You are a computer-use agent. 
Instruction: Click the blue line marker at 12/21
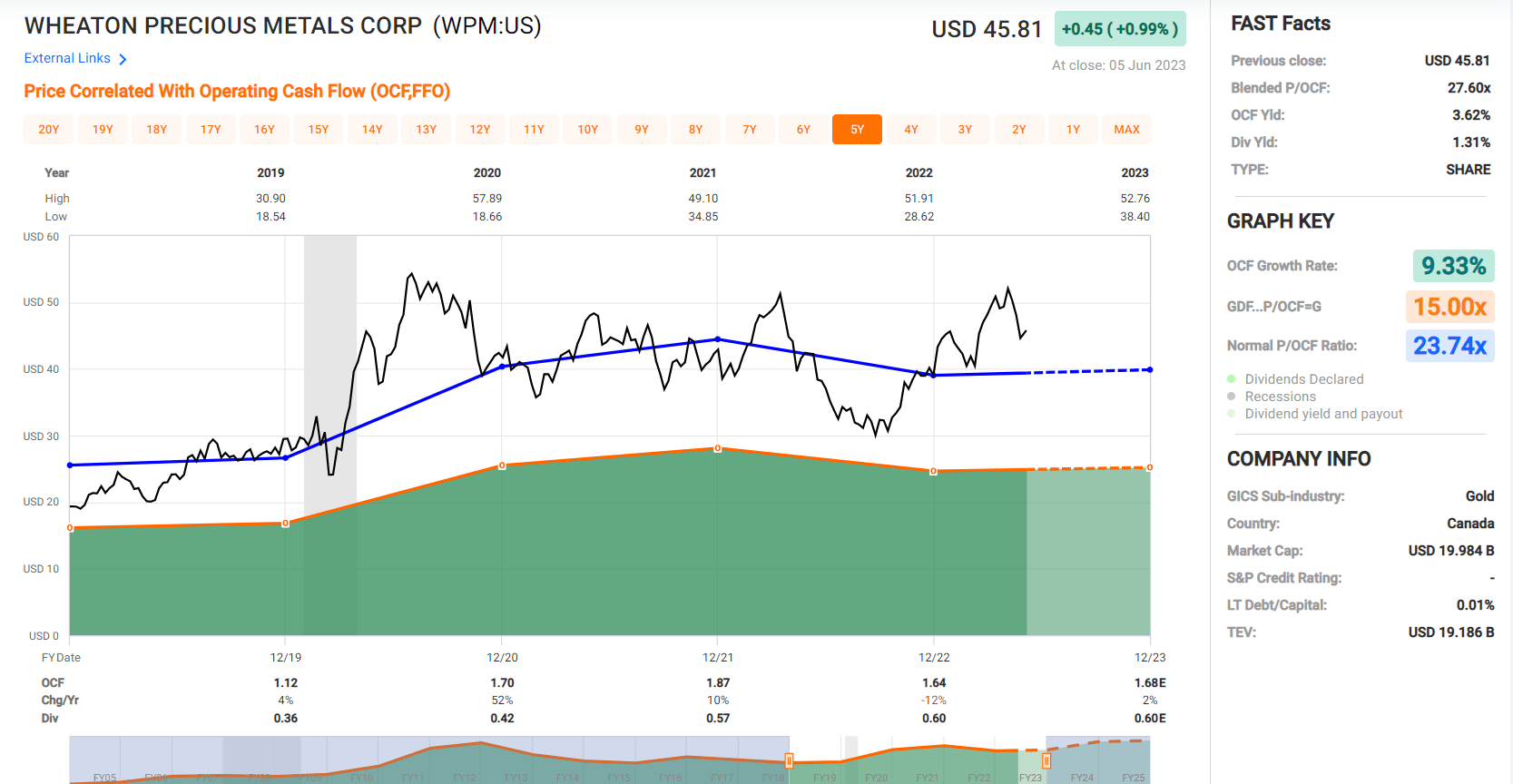pyautogui.click(x=718, y=339)
